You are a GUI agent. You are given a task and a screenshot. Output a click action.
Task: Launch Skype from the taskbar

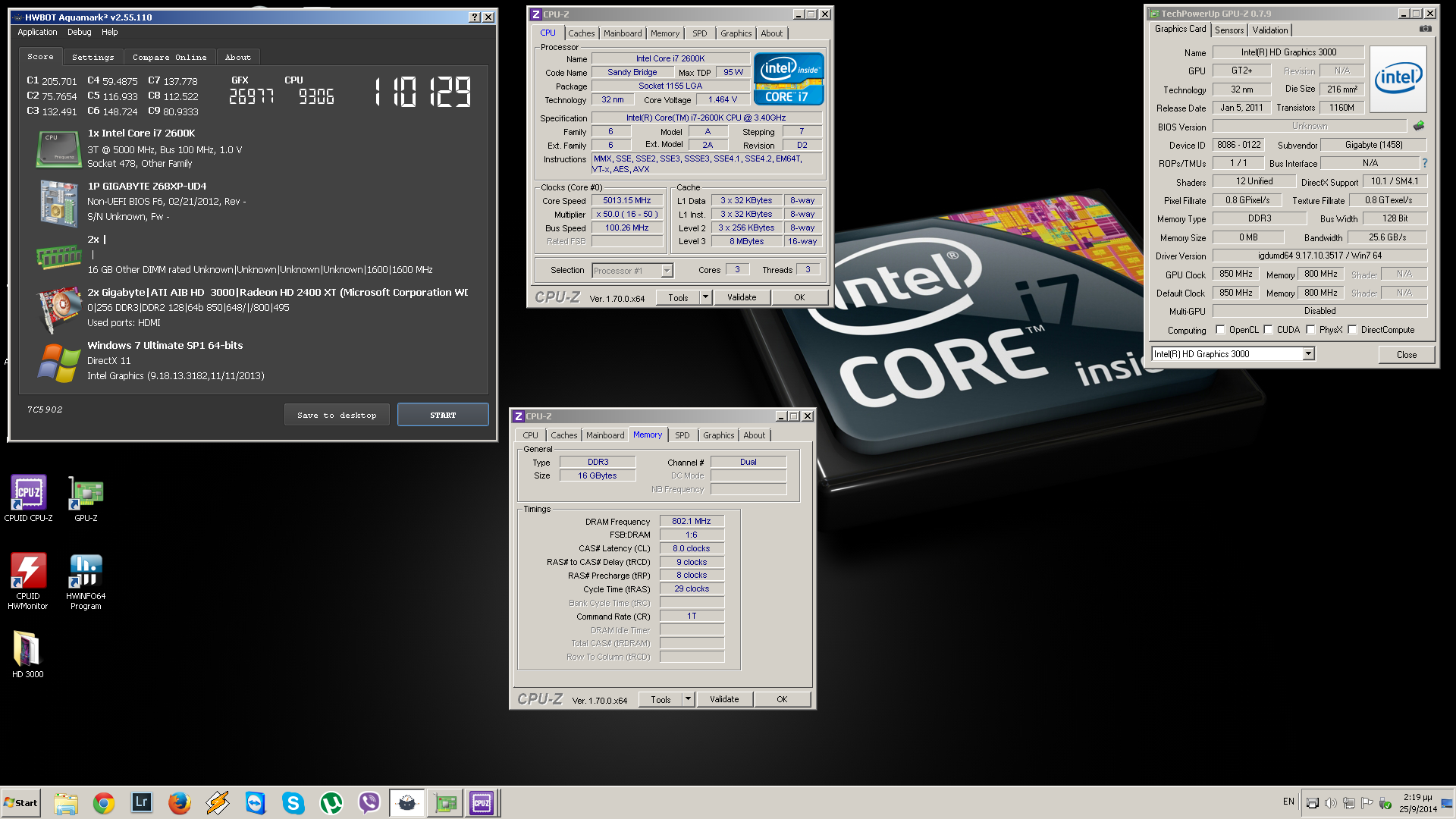coord(293,802)
